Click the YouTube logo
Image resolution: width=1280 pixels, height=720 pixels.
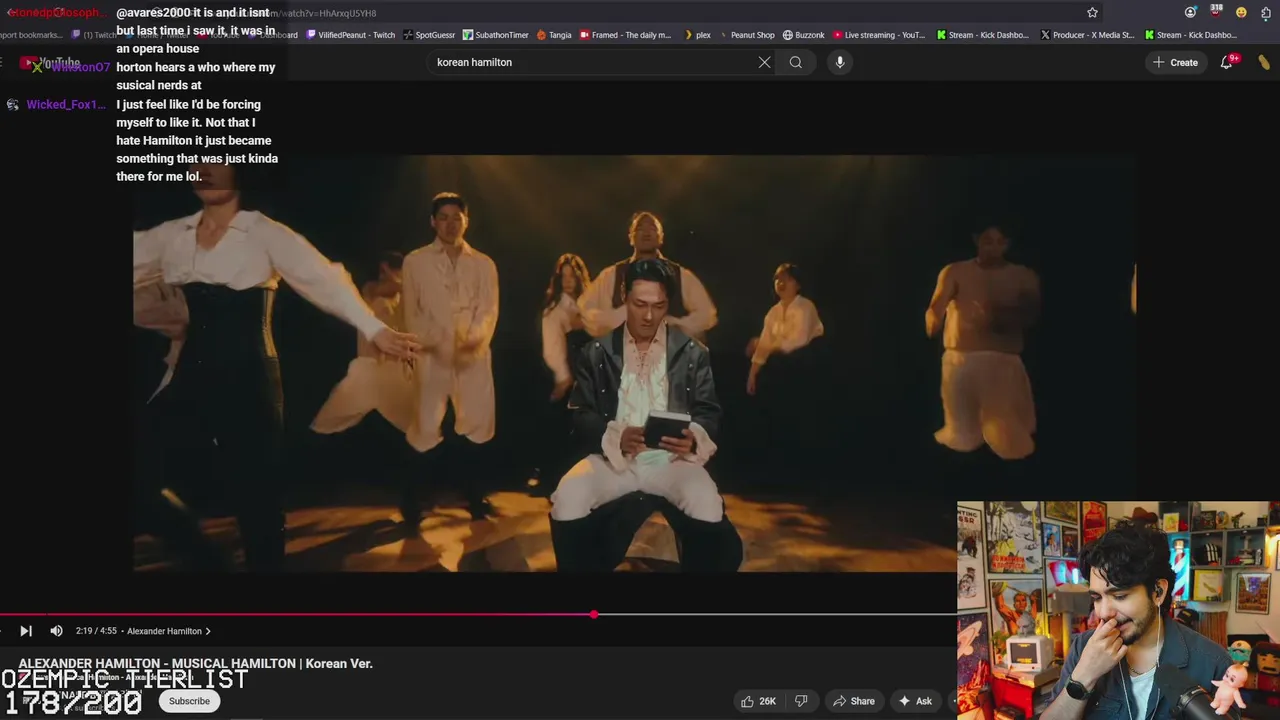coord(49,63)
